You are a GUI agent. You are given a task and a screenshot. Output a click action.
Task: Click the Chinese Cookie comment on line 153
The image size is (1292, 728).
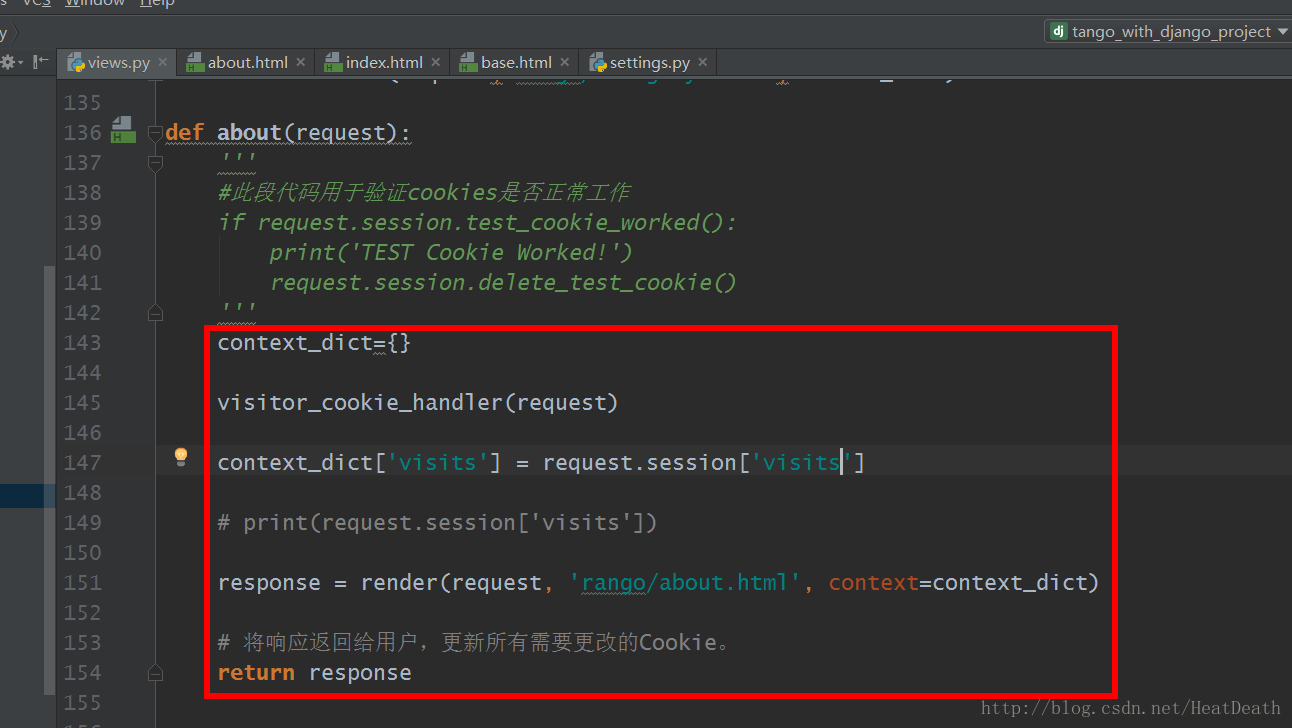(474, 642)
